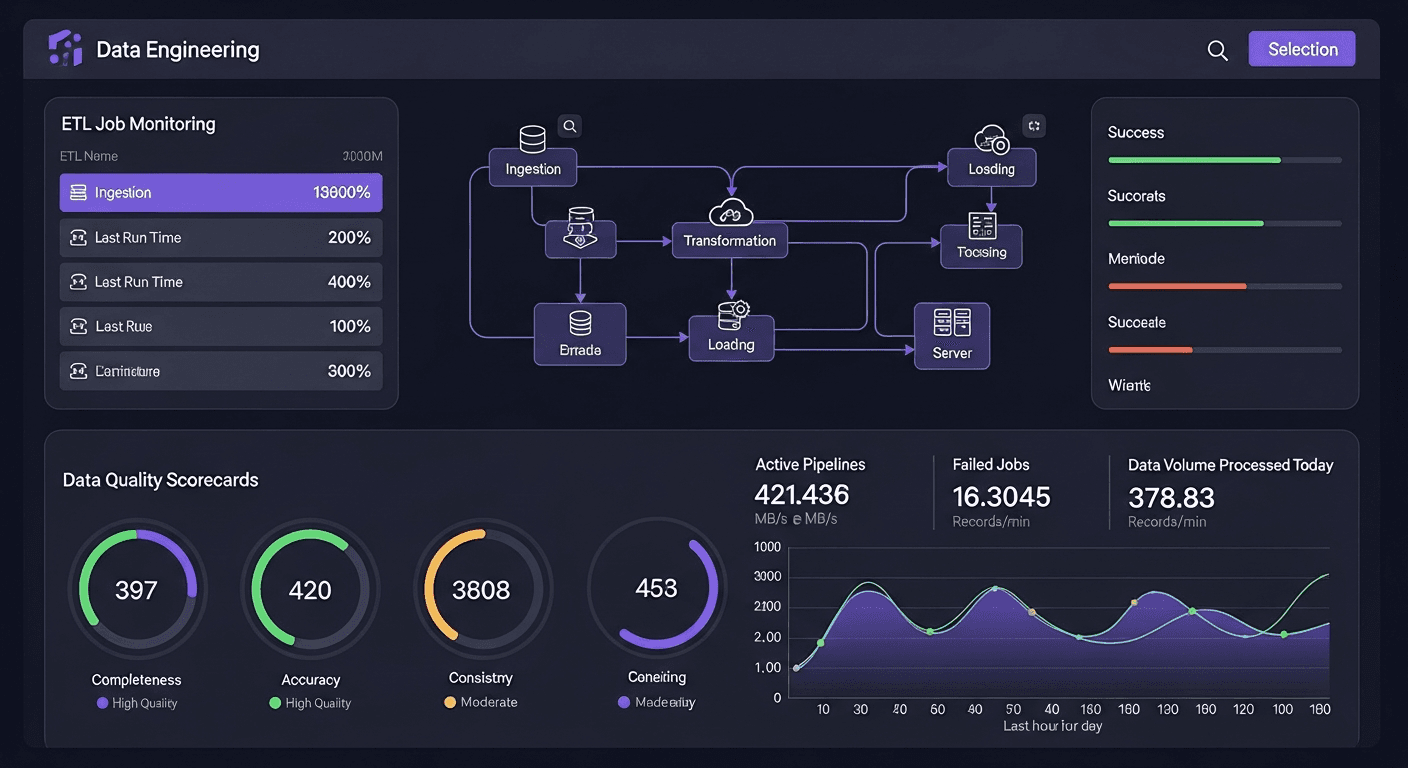The height and width of the screenshot is (768, 1408).
Task: Click the magnifier icon above the Ingestion node
Action: [x=569, y=126]
